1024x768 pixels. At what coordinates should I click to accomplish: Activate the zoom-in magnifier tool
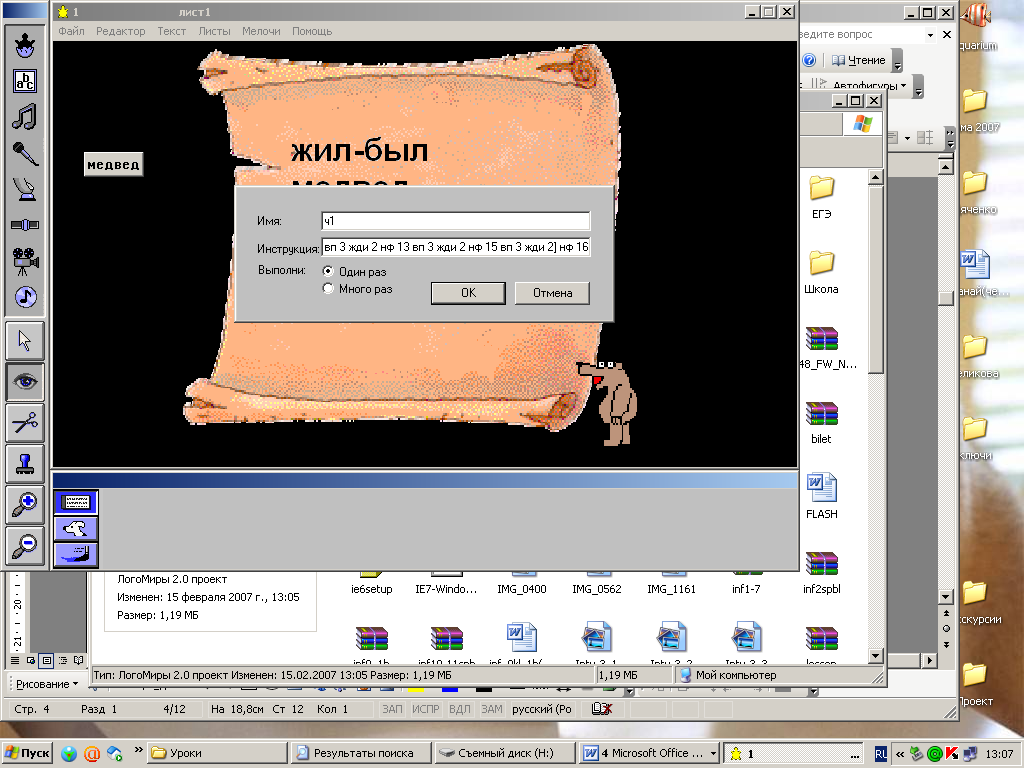pyautogui.click(x=25, y=504)
